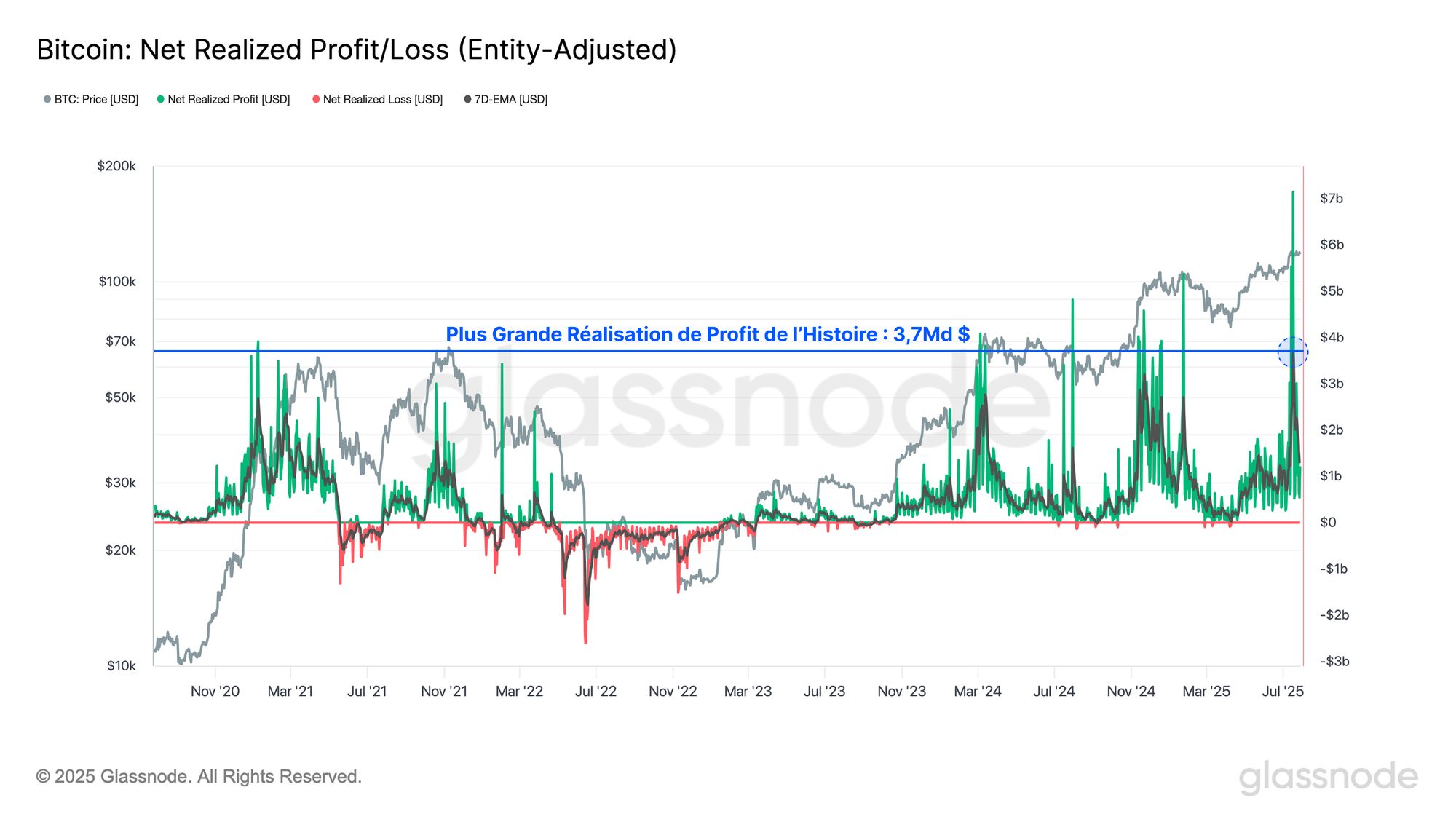Viewport: 1456px width, 819px height.
Task: Click the Nov '22 x-axis label
Action: click(x=673, y=691)
